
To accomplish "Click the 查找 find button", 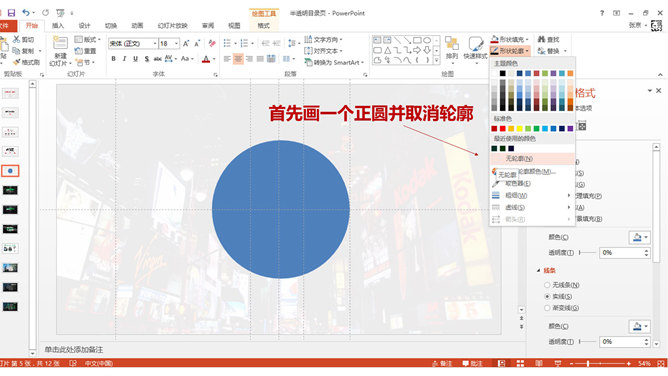I will (549, 39).
